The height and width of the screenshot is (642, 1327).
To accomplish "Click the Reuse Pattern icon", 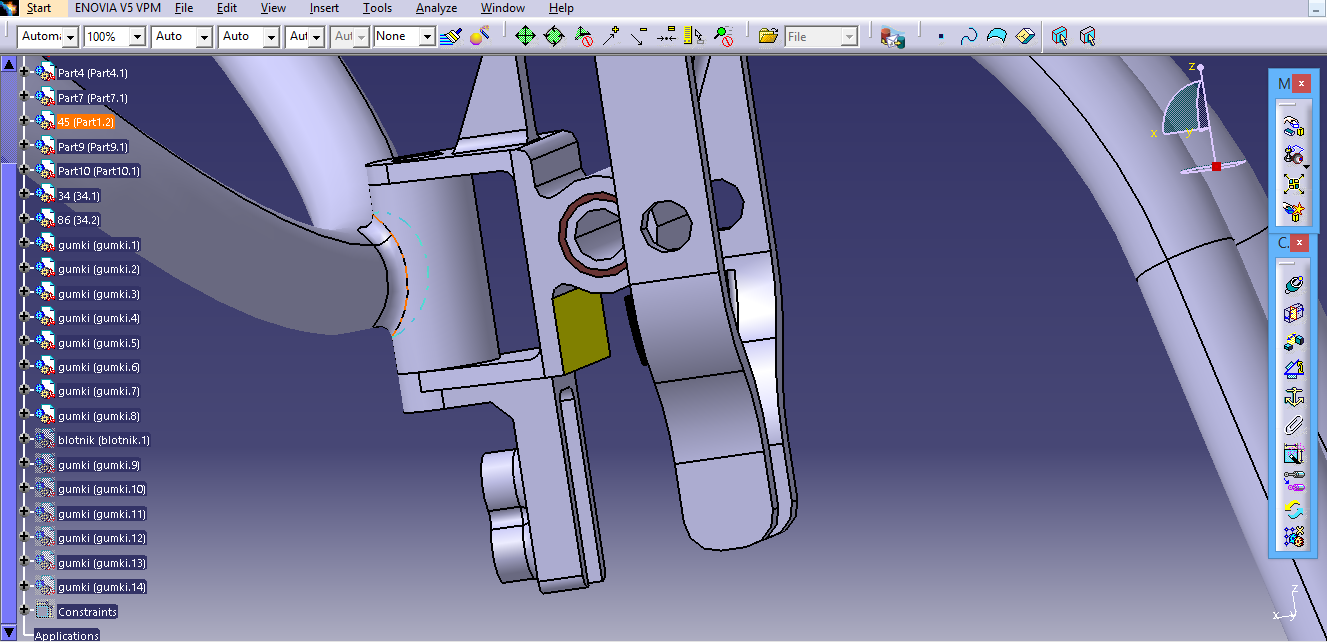I will 1294,537.
